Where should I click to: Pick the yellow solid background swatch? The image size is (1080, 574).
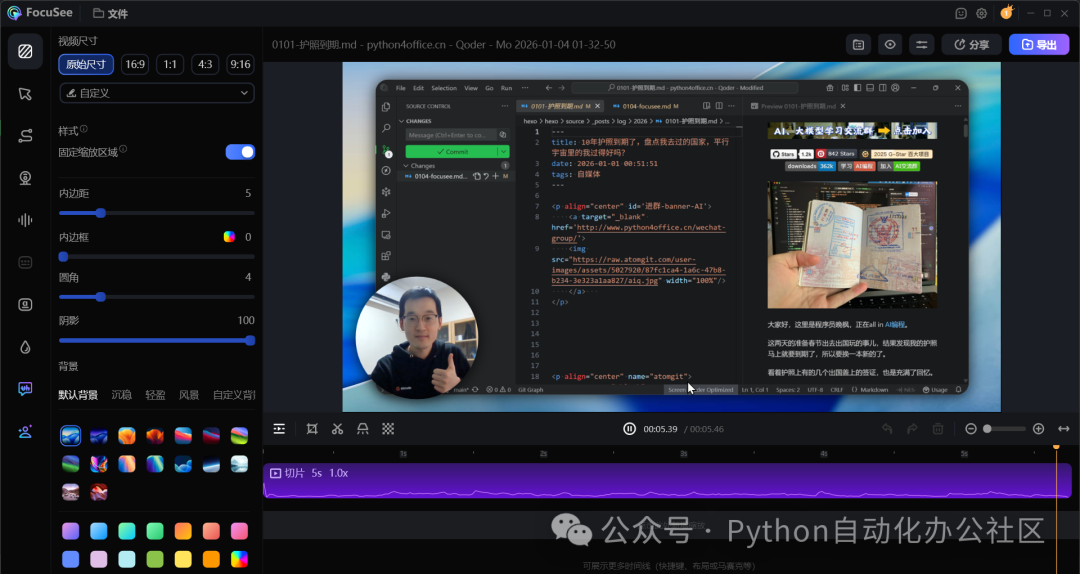click(x=183, y=559)
